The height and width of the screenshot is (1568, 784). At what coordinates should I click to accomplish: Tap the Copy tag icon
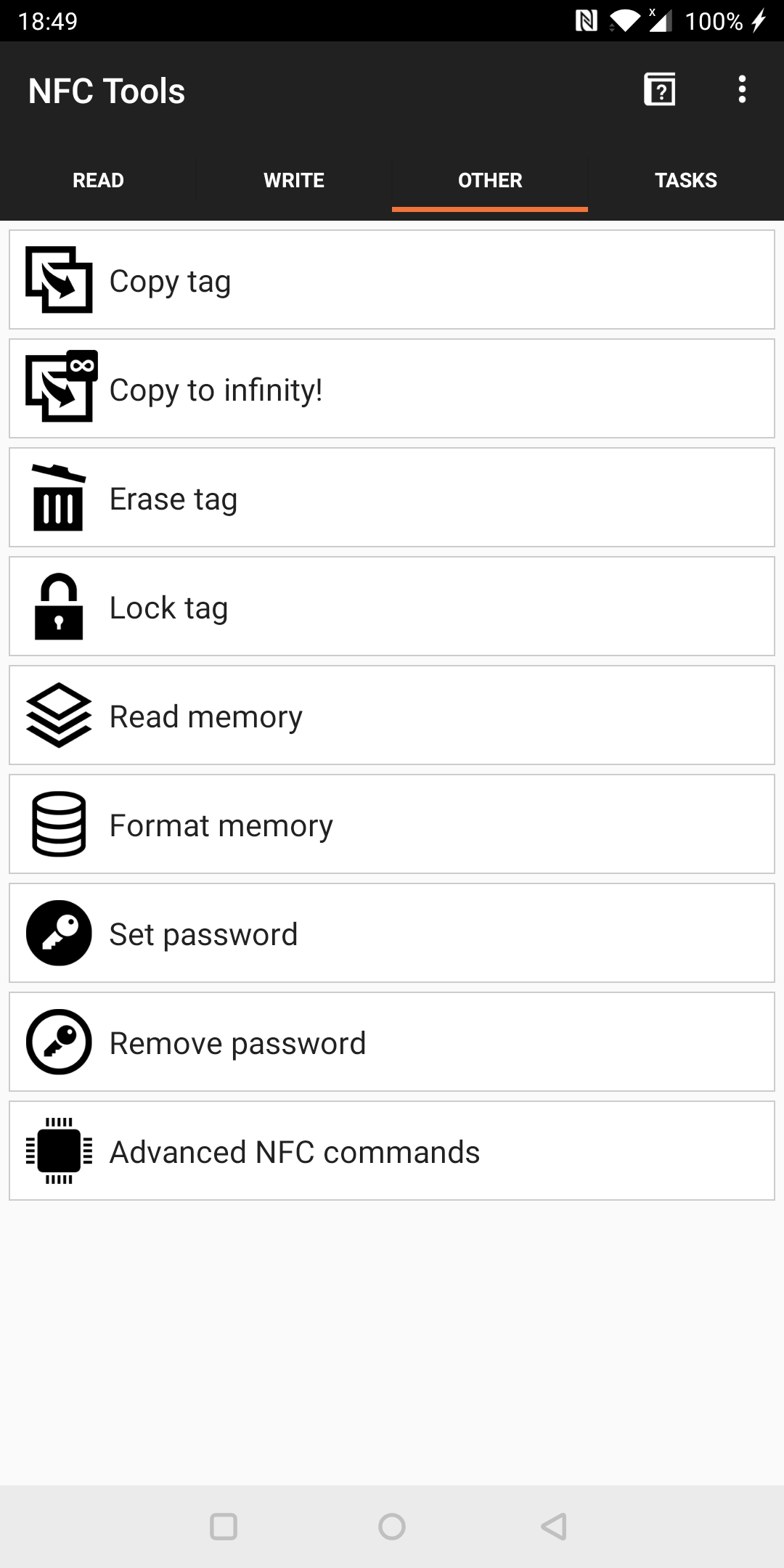(x=59, y=280)
